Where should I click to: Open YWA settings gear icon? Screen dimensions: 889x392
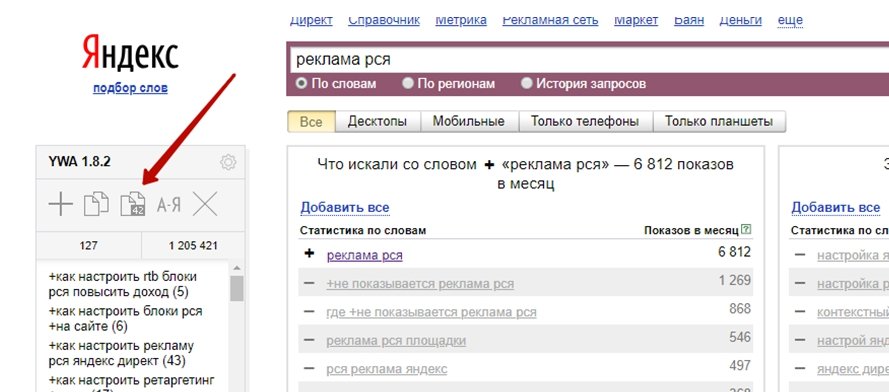228,162
